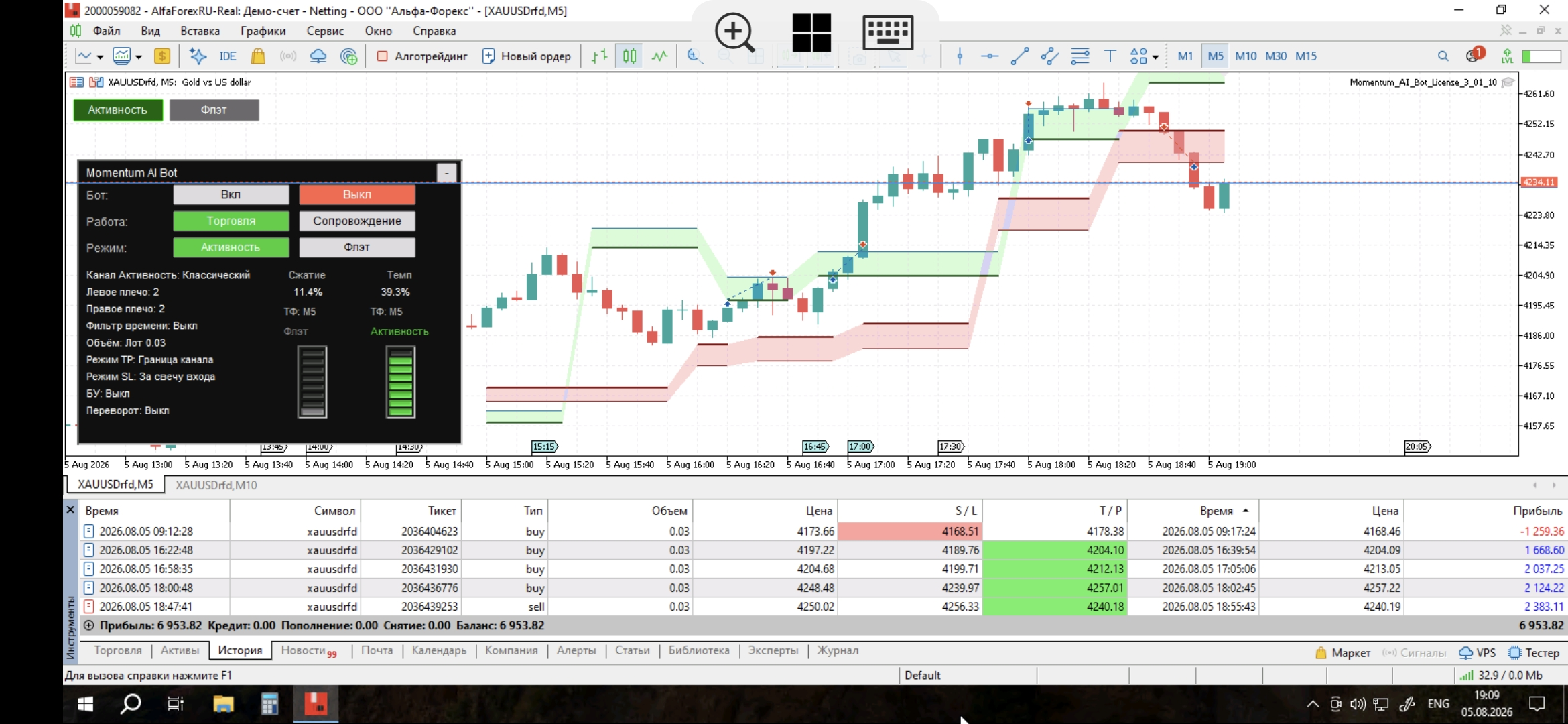Select the trendline drawing tool

point(1019,56)
